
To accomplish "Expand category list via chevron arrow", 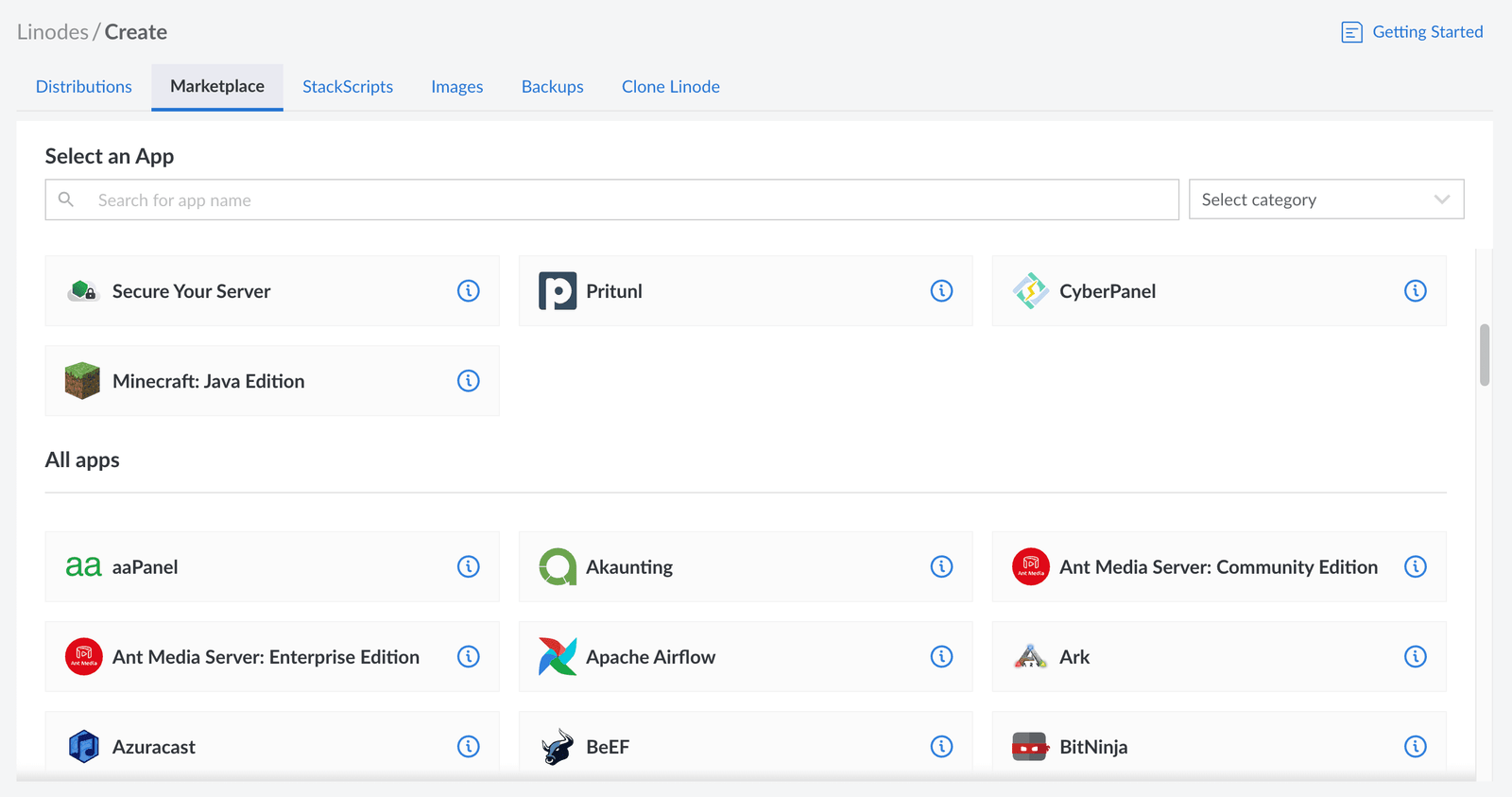I will (x=1442, y=199).
